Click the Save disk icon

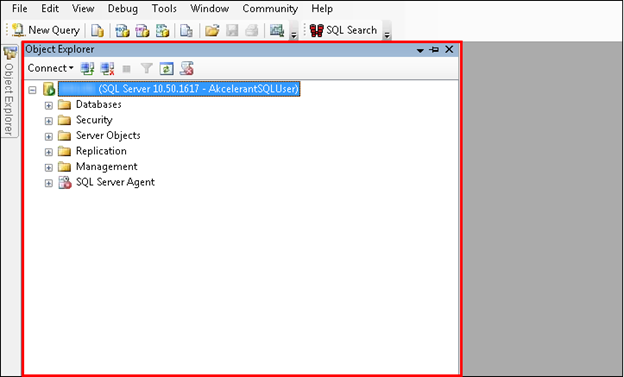232,30
